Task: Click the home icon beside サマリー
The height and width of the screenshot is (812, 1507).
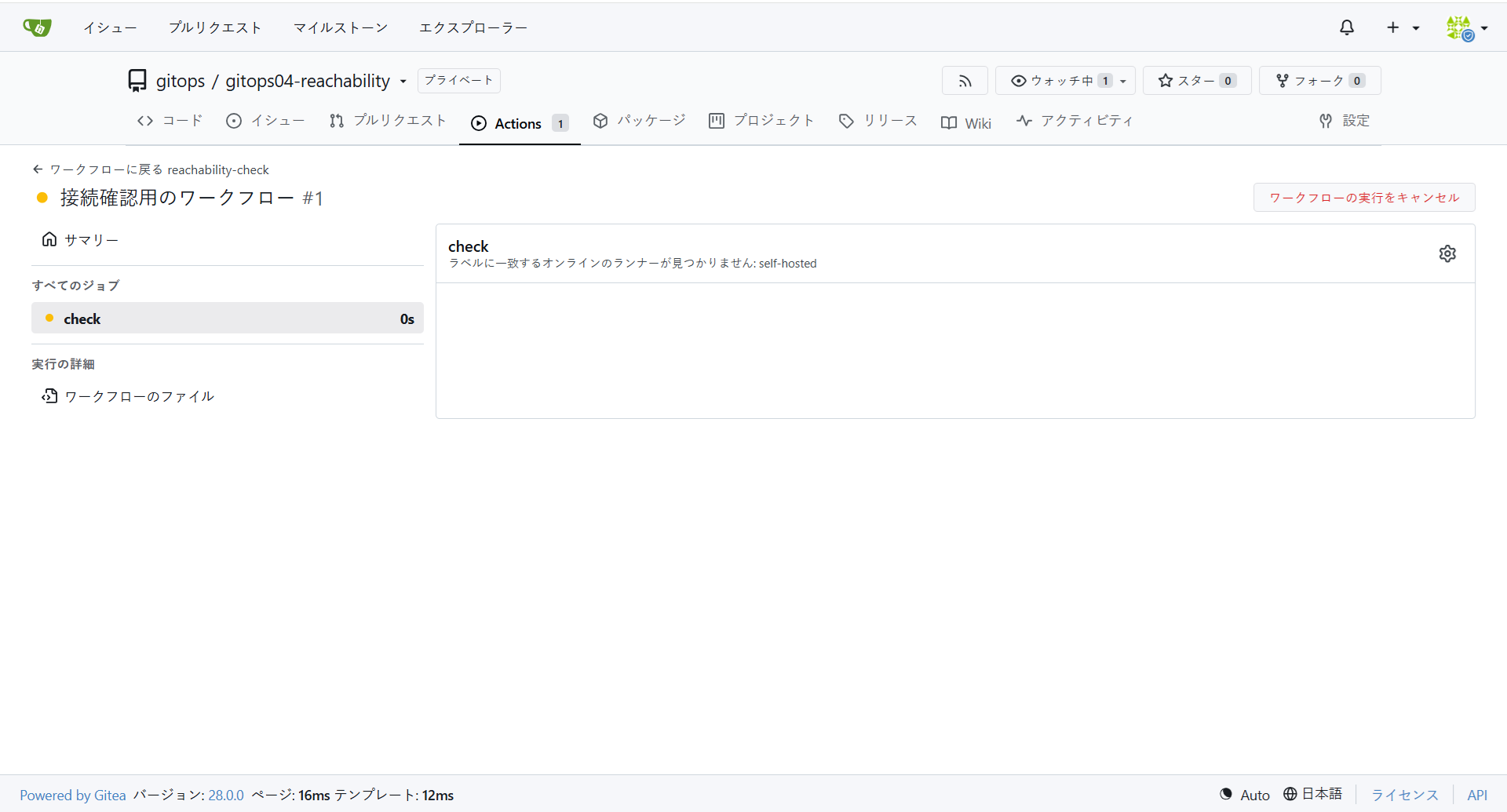Action: coord(49,239)
